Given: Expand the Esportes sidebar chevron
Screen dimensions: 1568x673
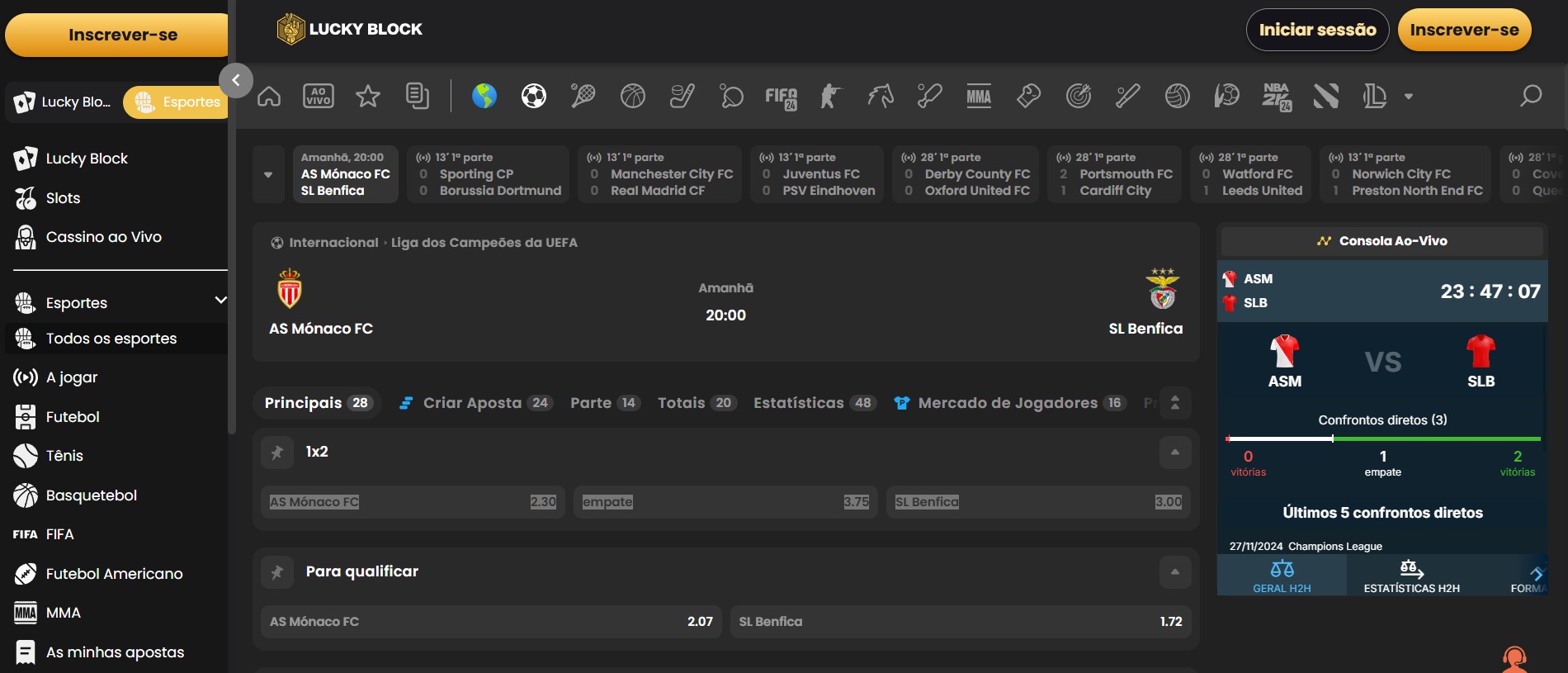Looking at the screenshot, I should click(x=220, y=301).
